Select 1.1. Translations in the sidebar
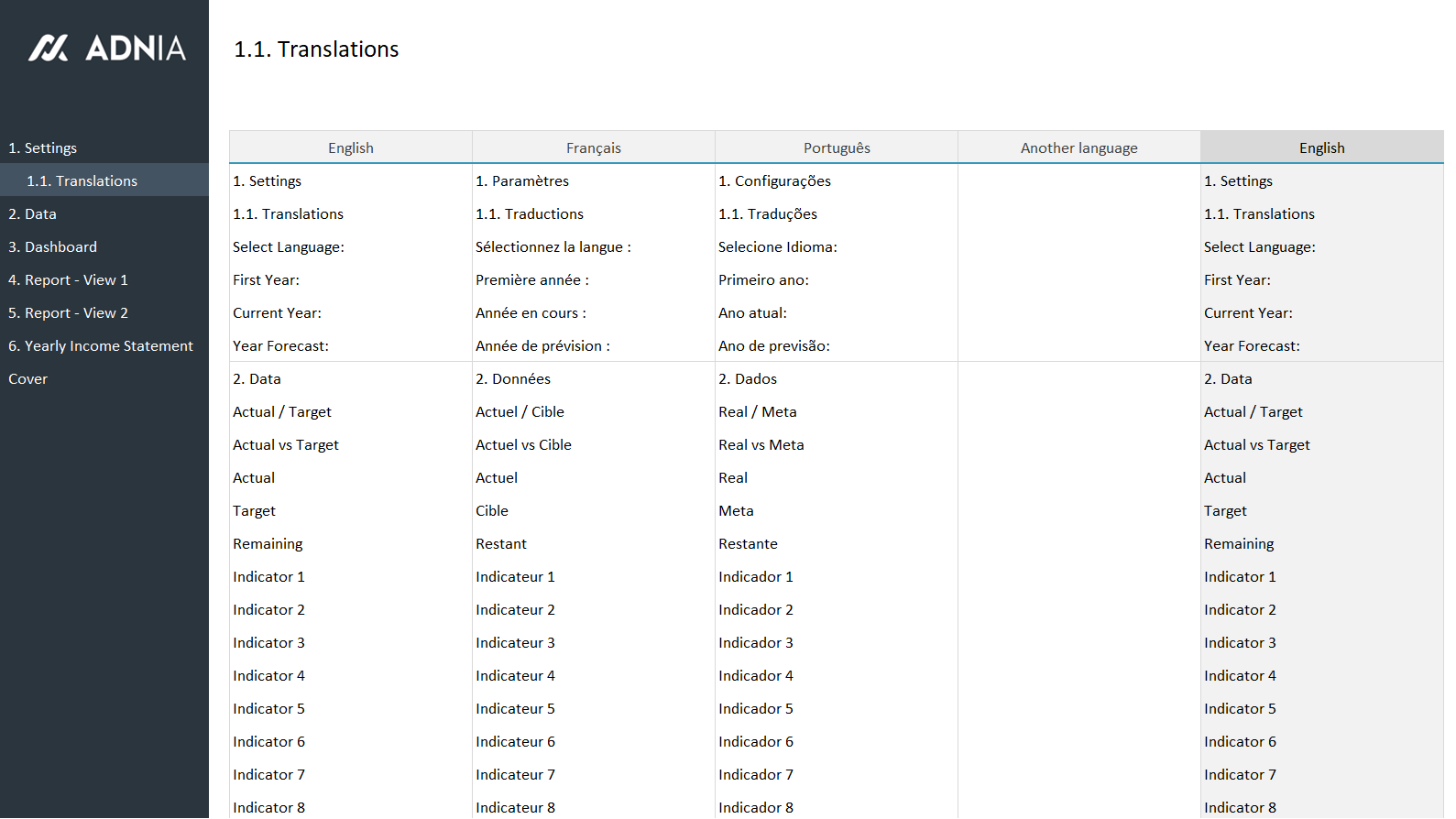1456x819 pixels. click(82, 181)
